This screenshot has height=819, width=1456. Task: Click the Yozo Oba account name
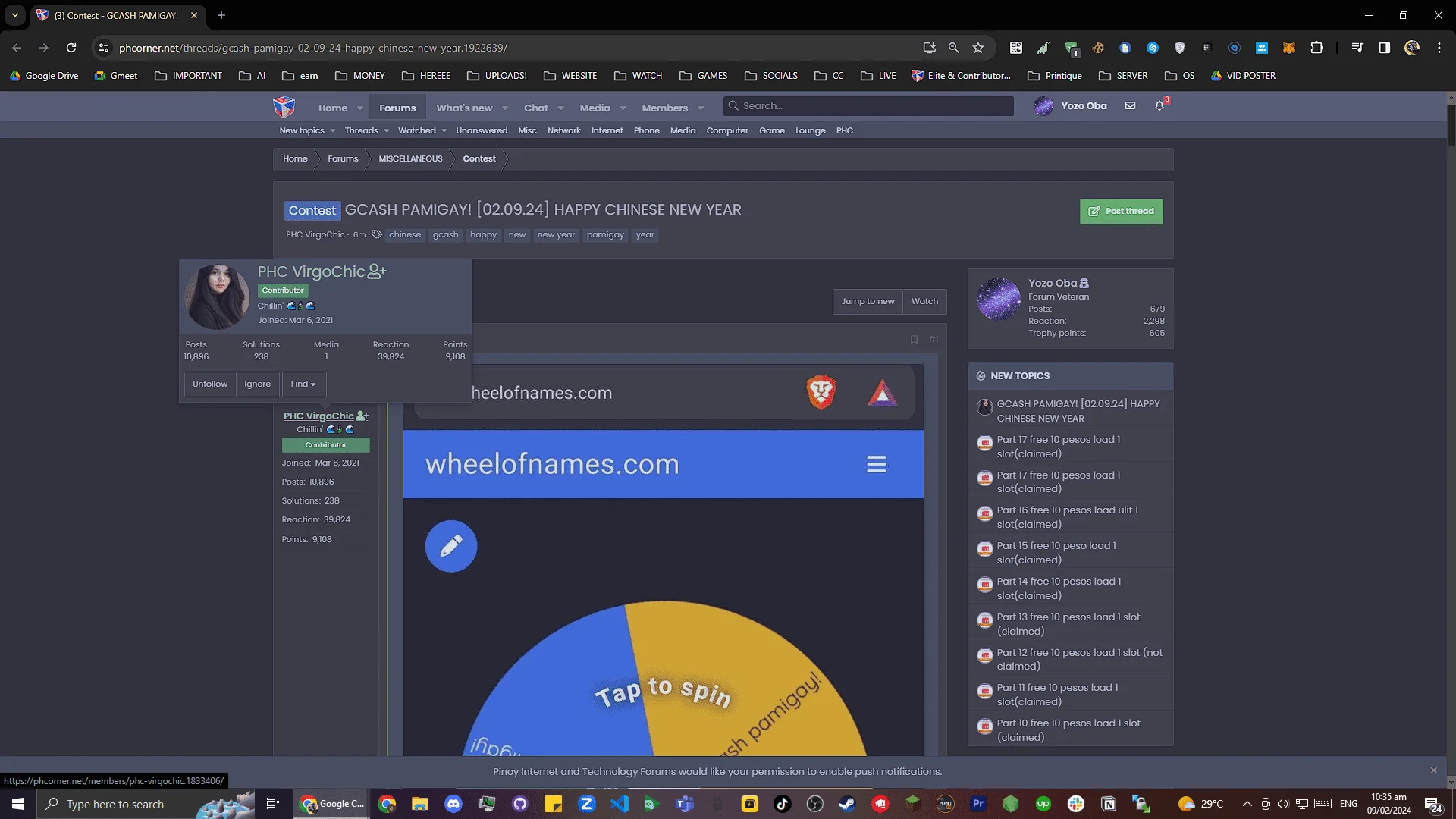1084,106
